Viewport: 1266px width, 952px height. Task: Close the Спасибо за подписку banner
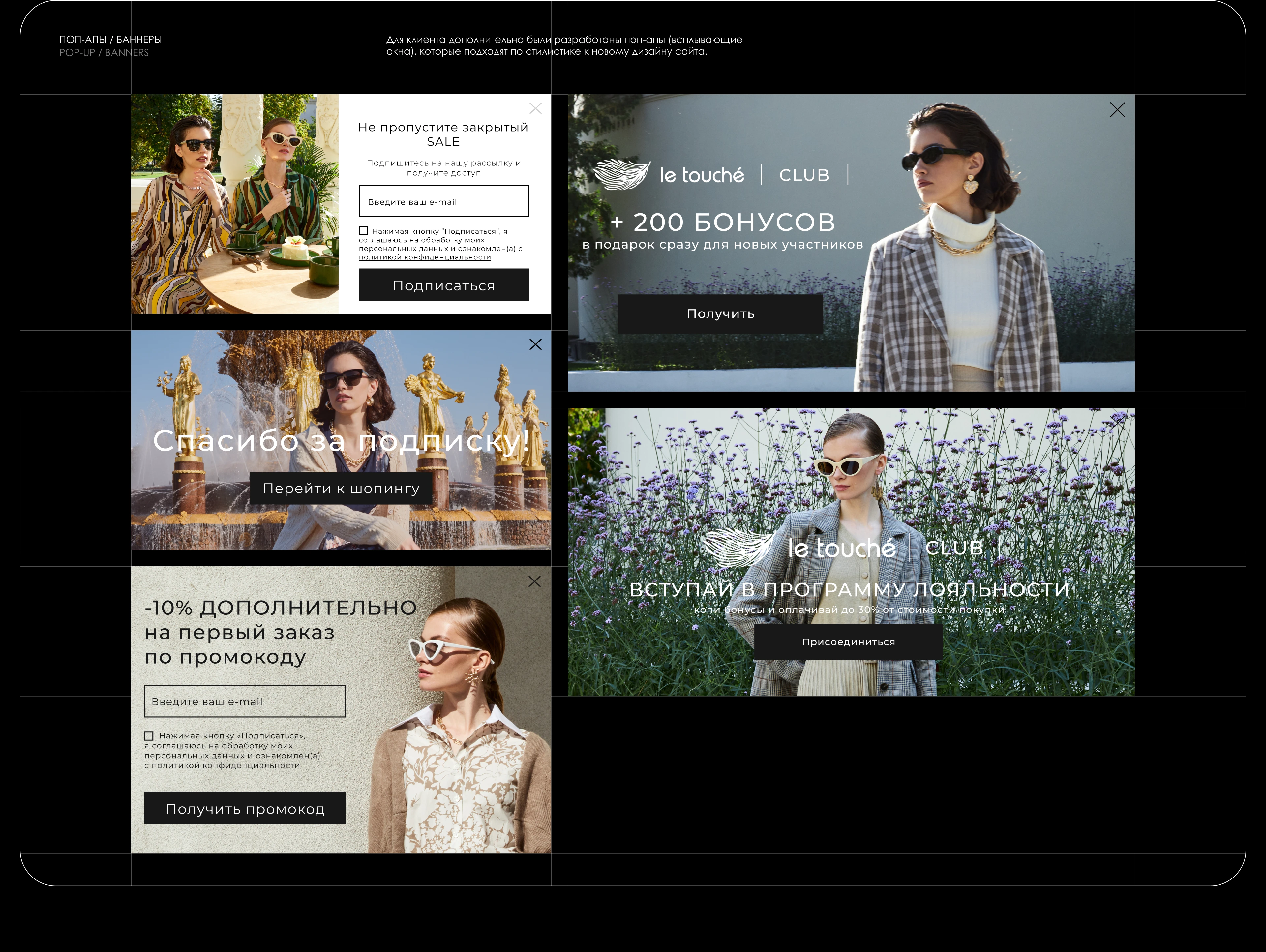click(x=536, y=344)
